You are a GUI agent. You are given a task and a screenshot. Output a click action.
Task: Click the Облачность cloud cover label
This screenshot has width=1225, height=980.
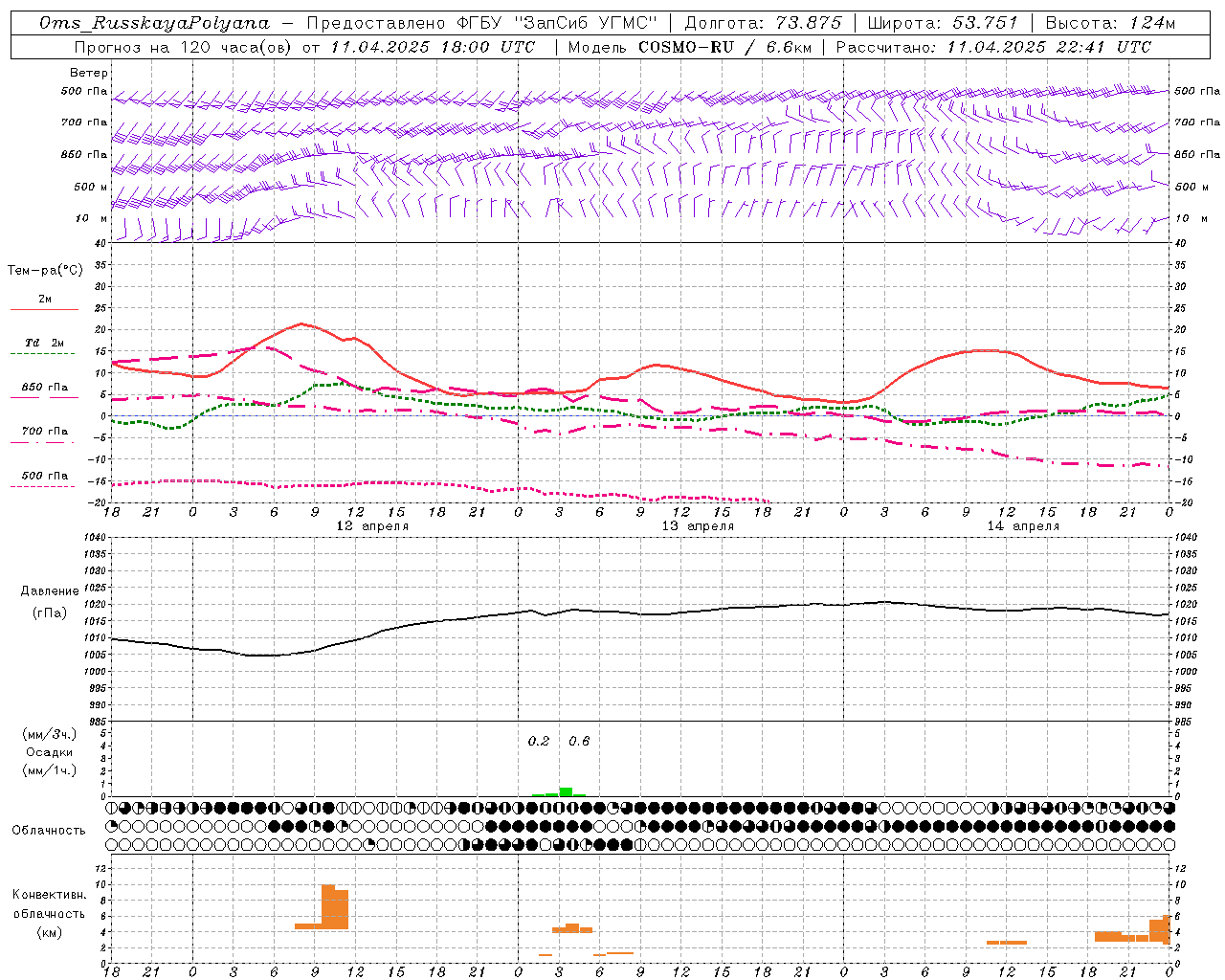tap(49, 831)
